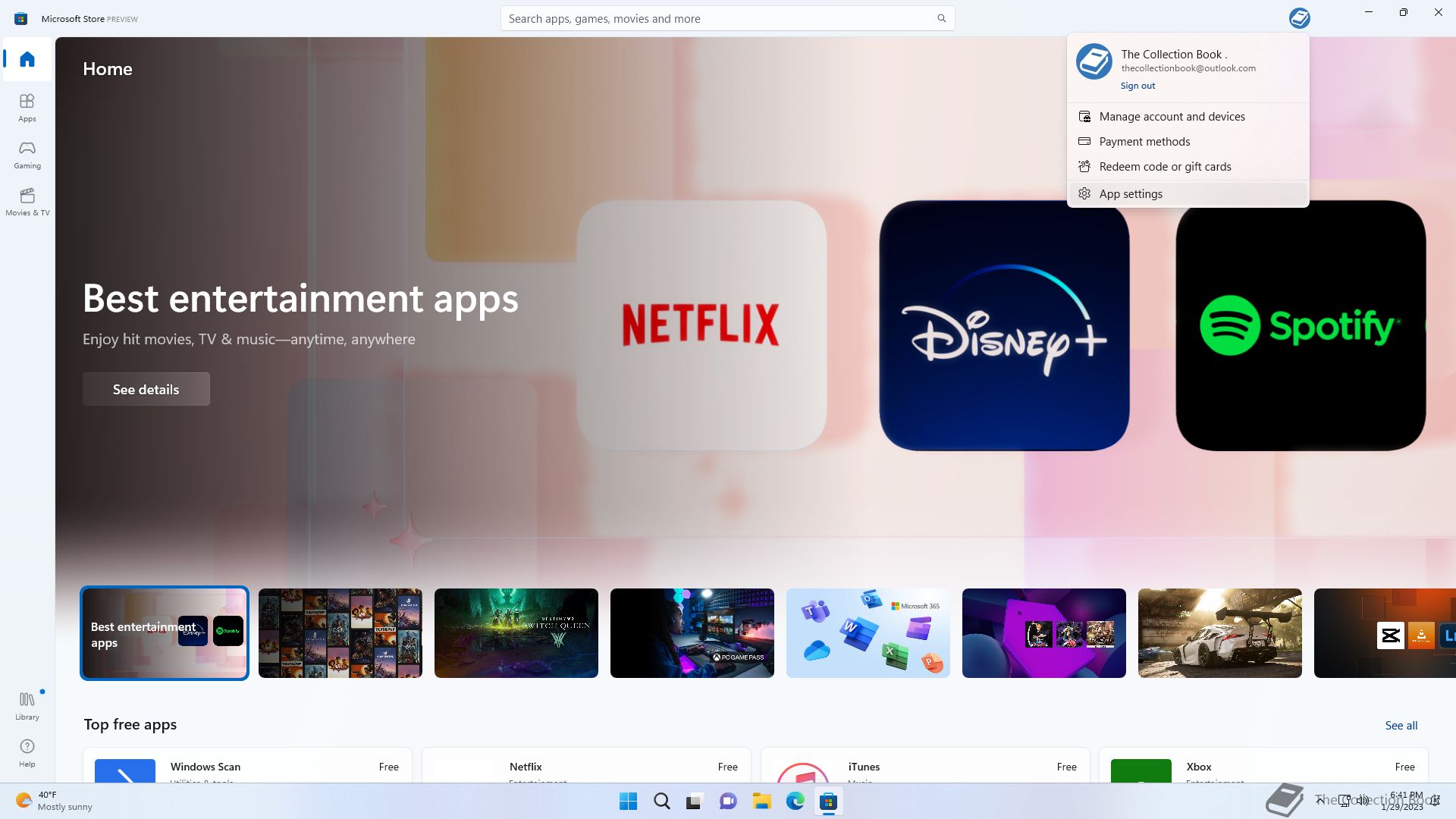Open the iTunes app card
The image size is (1456, 819).
click(925, 765)
